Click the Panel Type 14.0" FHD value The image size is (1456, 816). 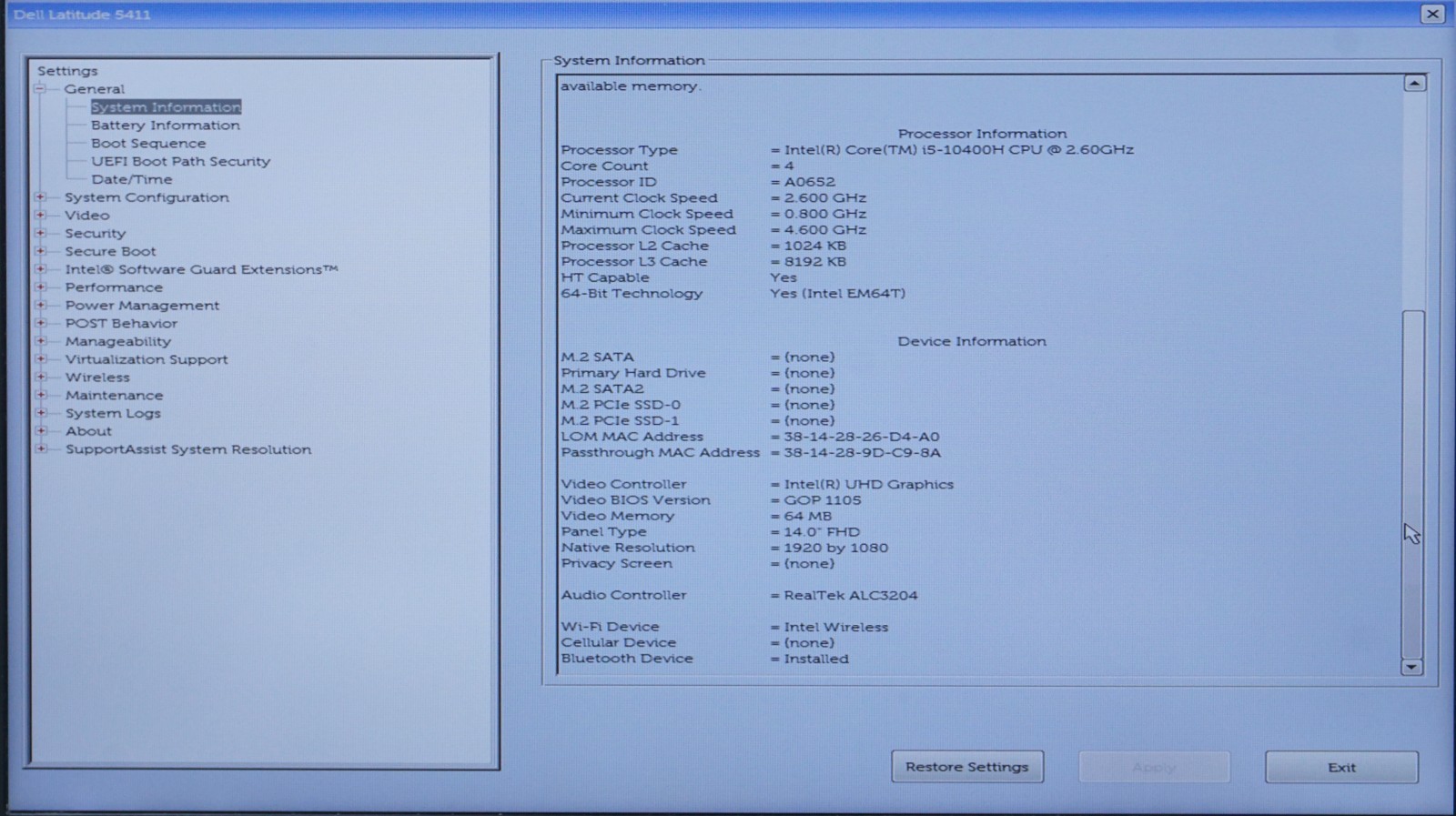[x=822, y=532]
